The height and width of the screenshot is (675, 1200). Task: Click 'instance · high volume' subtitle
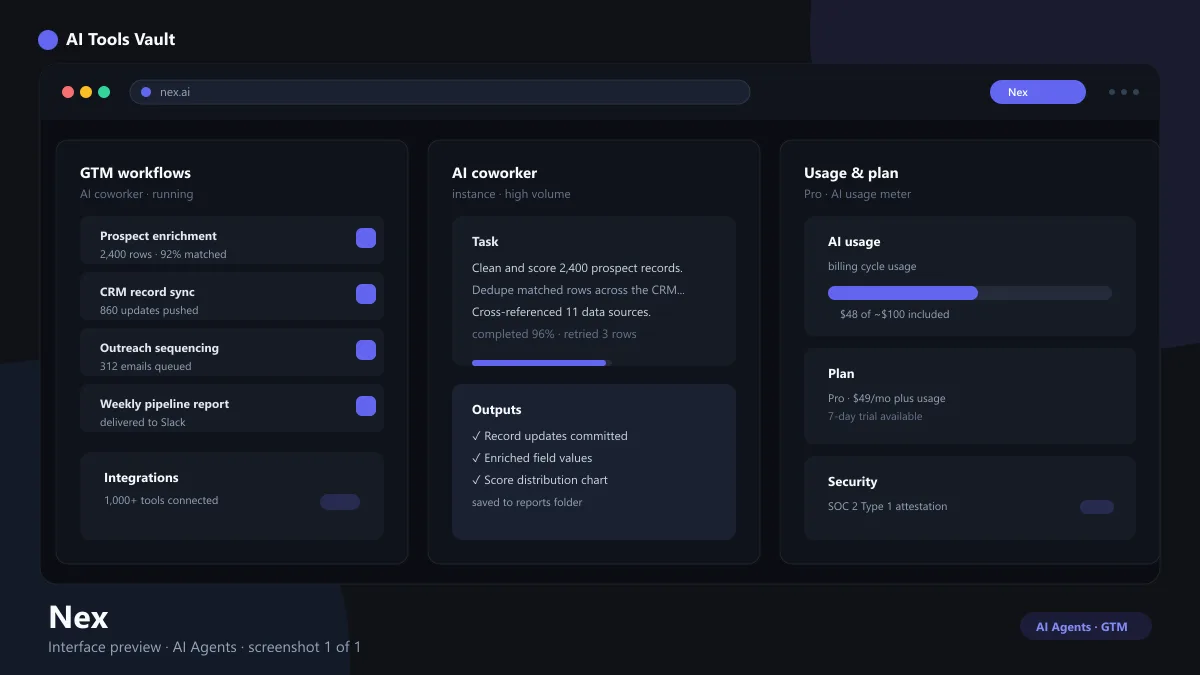[x=511, y=194]
